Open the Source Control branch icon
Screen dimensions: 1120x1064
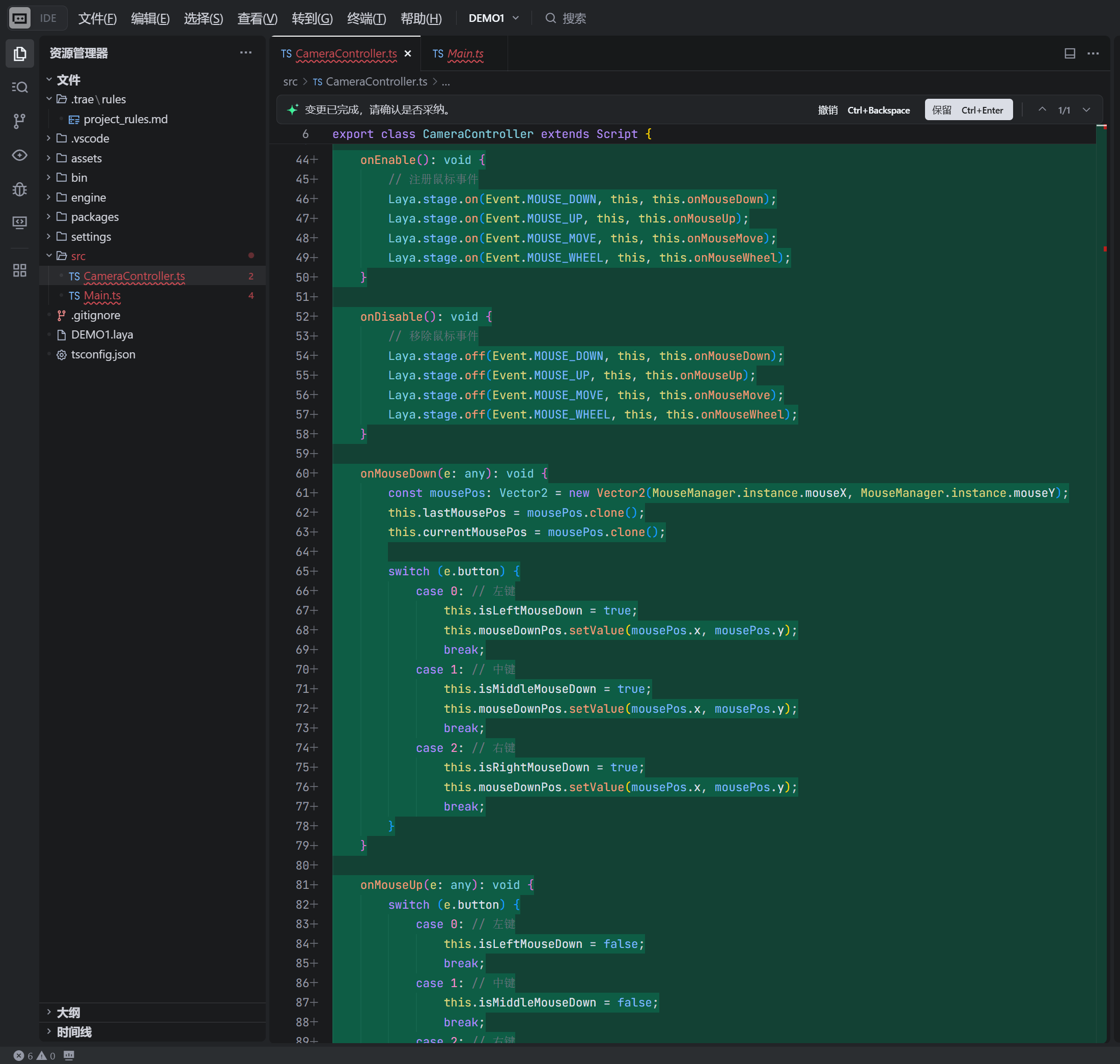(20, 121)
